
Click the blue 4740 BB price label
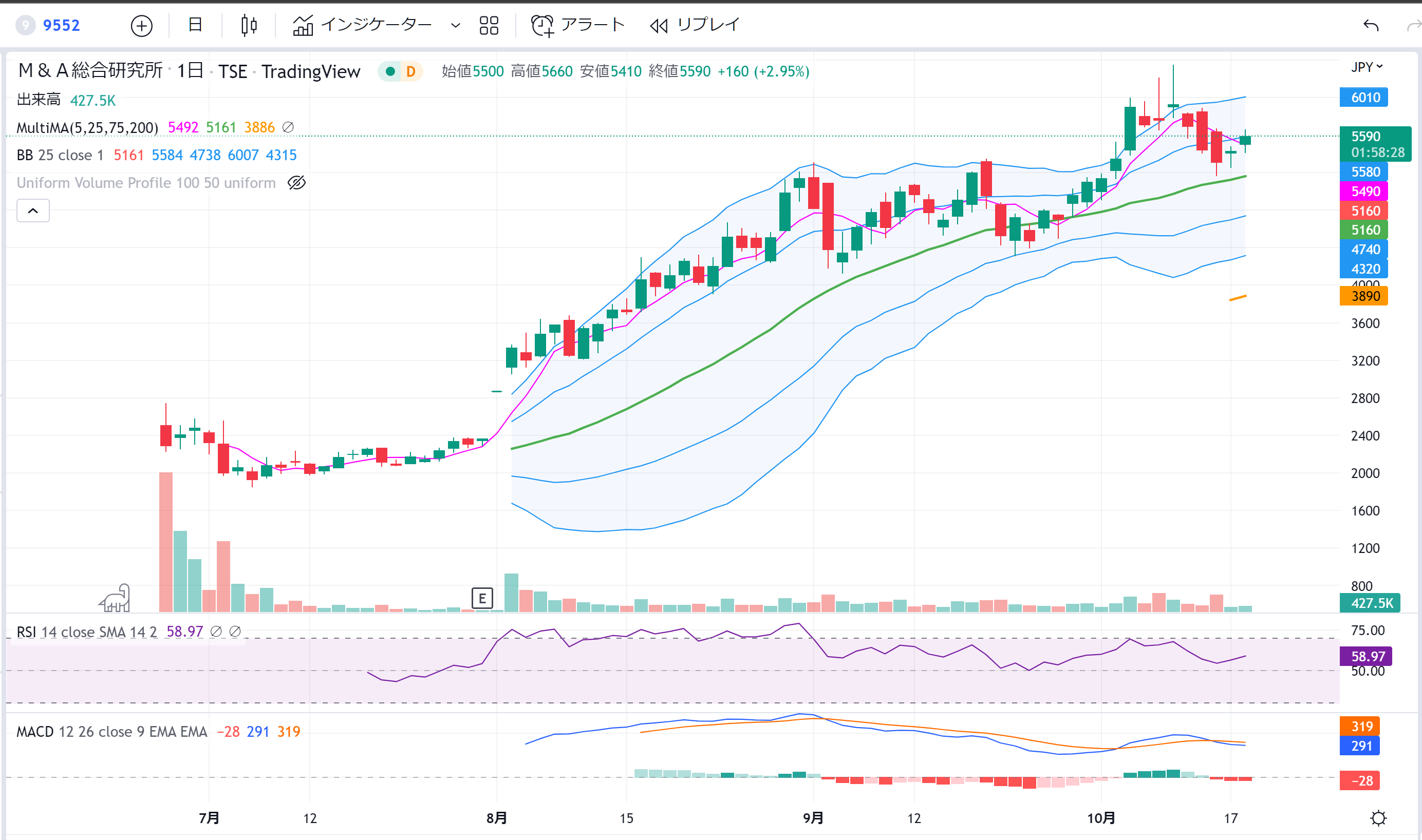(1364, 250)
